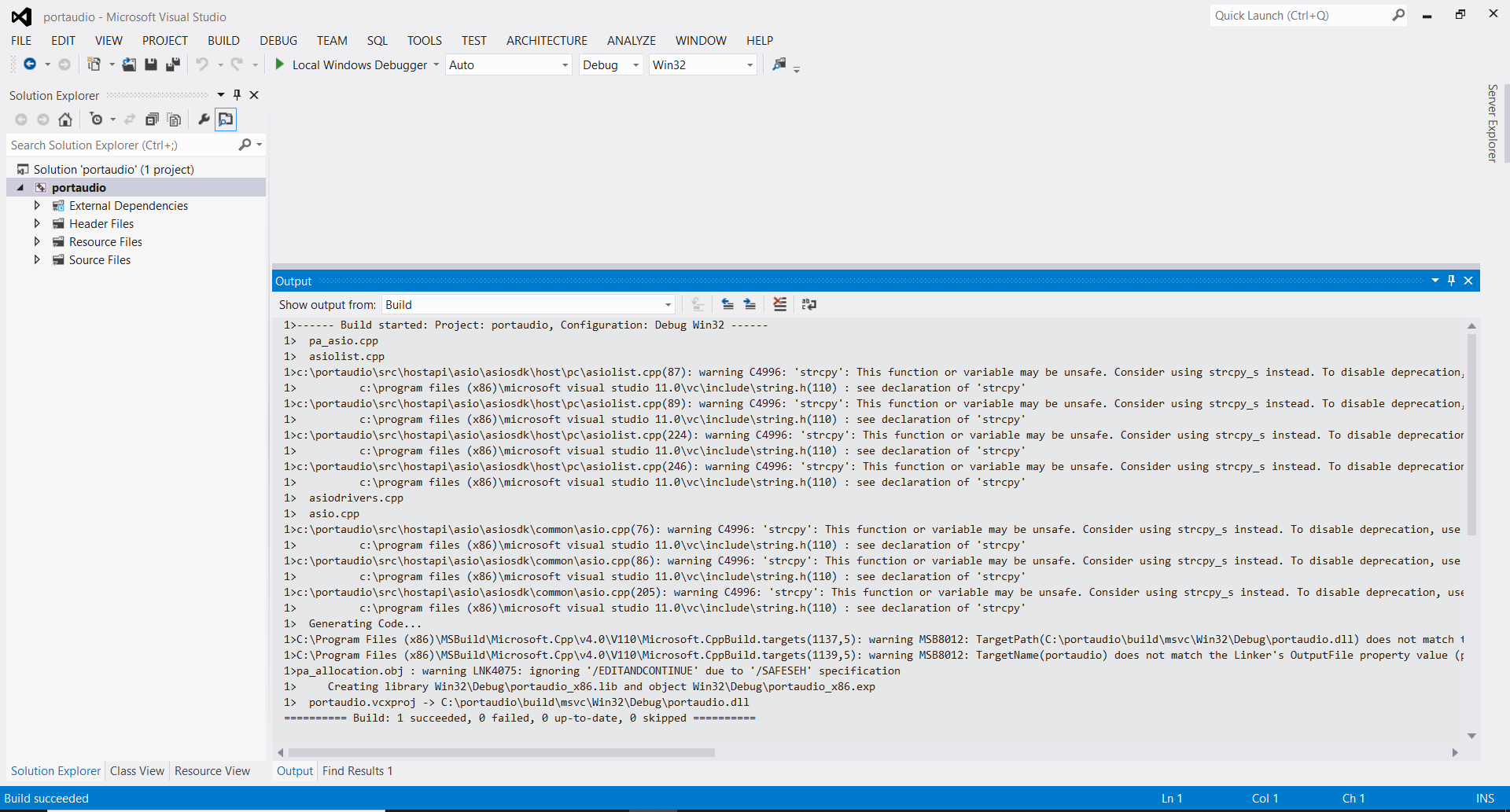The width and height of the screenshot is (1510, 812).
Task: Click the Open File toolbar icon
Action: 129,64
